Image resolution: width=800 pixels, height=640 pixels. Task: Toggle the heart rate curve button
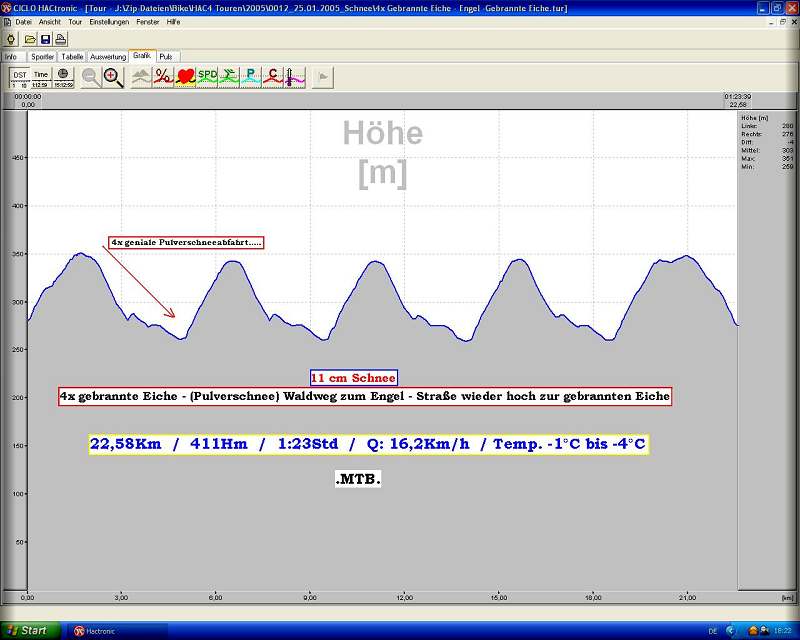(185, 77)
